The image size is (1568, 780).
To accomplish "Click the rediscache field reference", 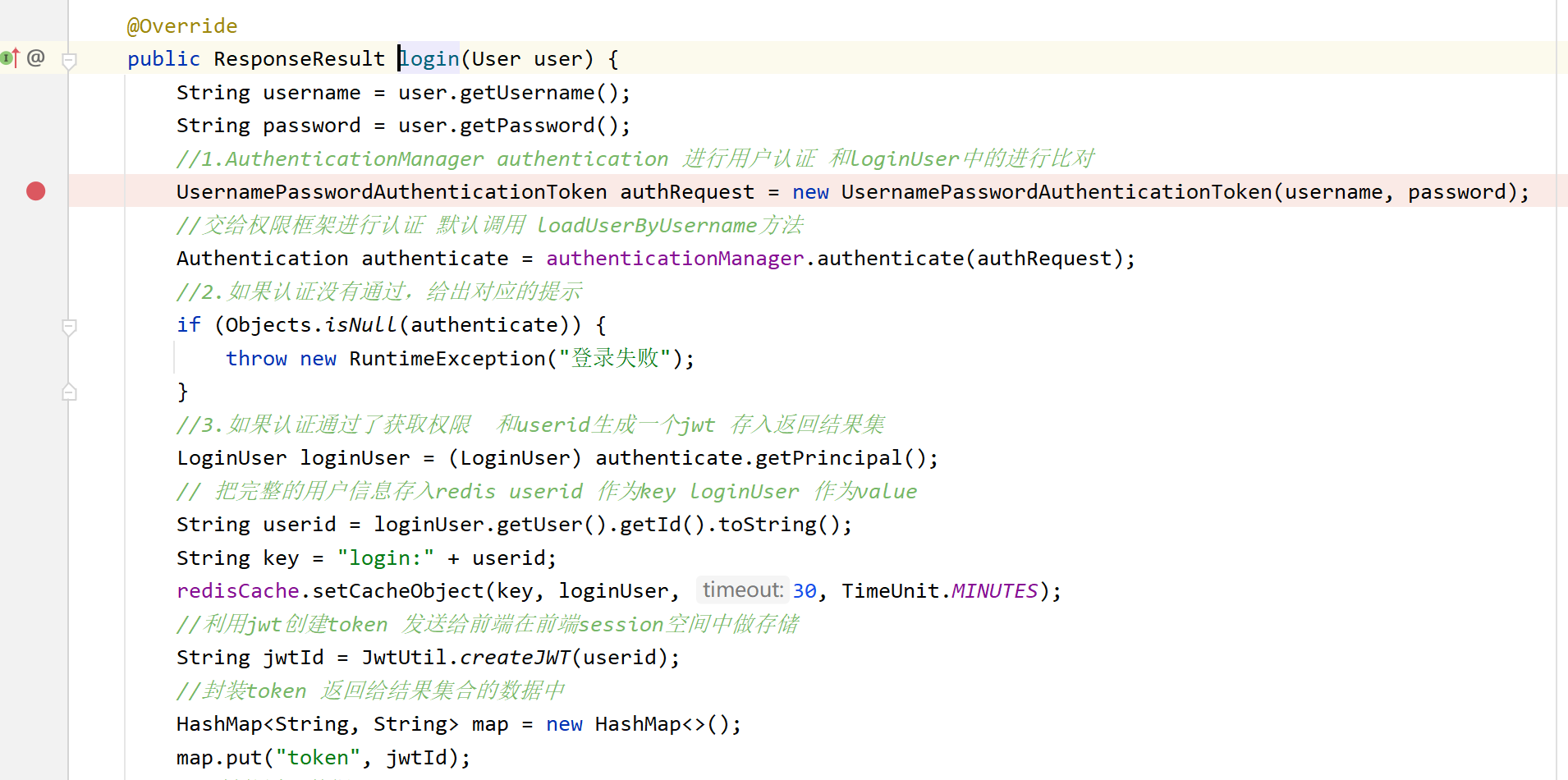I will 236,590.
